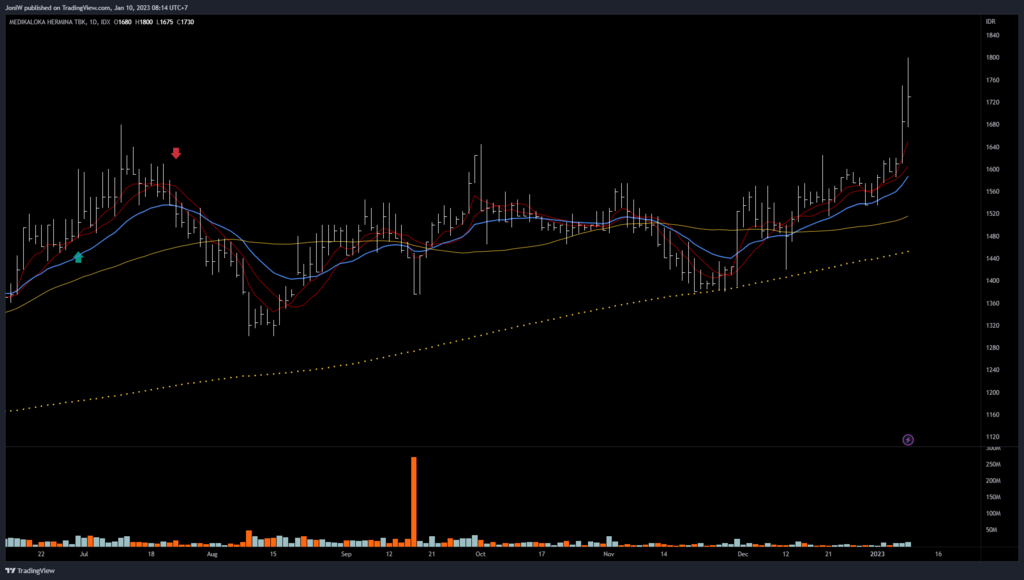Click the 250M volume axis label
Screen dimensions: 1024x580
point(995,464)
